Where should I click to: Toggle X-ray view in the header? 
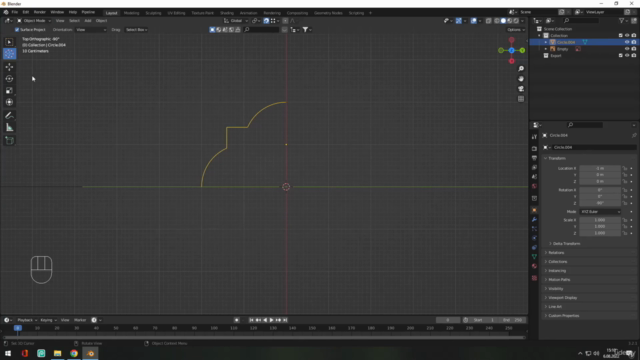pos(489,21)
